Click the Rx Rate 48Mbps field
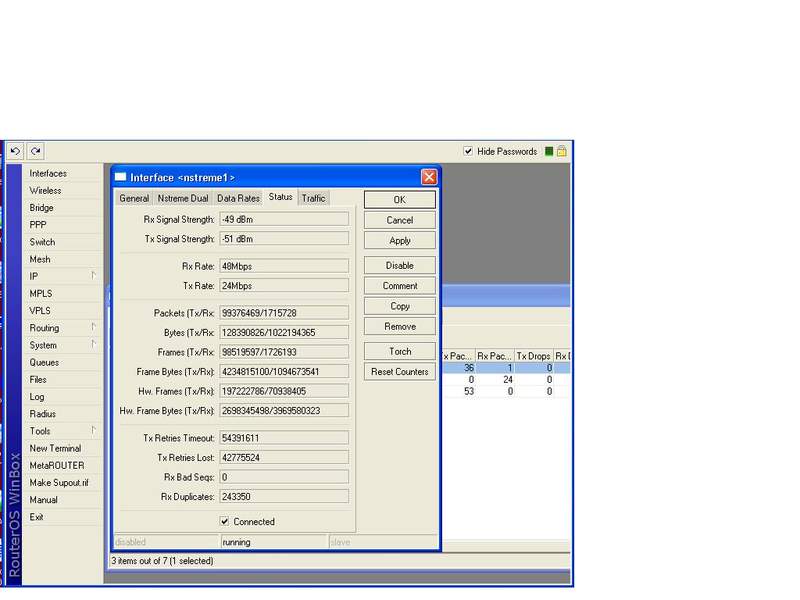This screenshot has width=800, height=600. pyautogui.click(x=284, y=266)
